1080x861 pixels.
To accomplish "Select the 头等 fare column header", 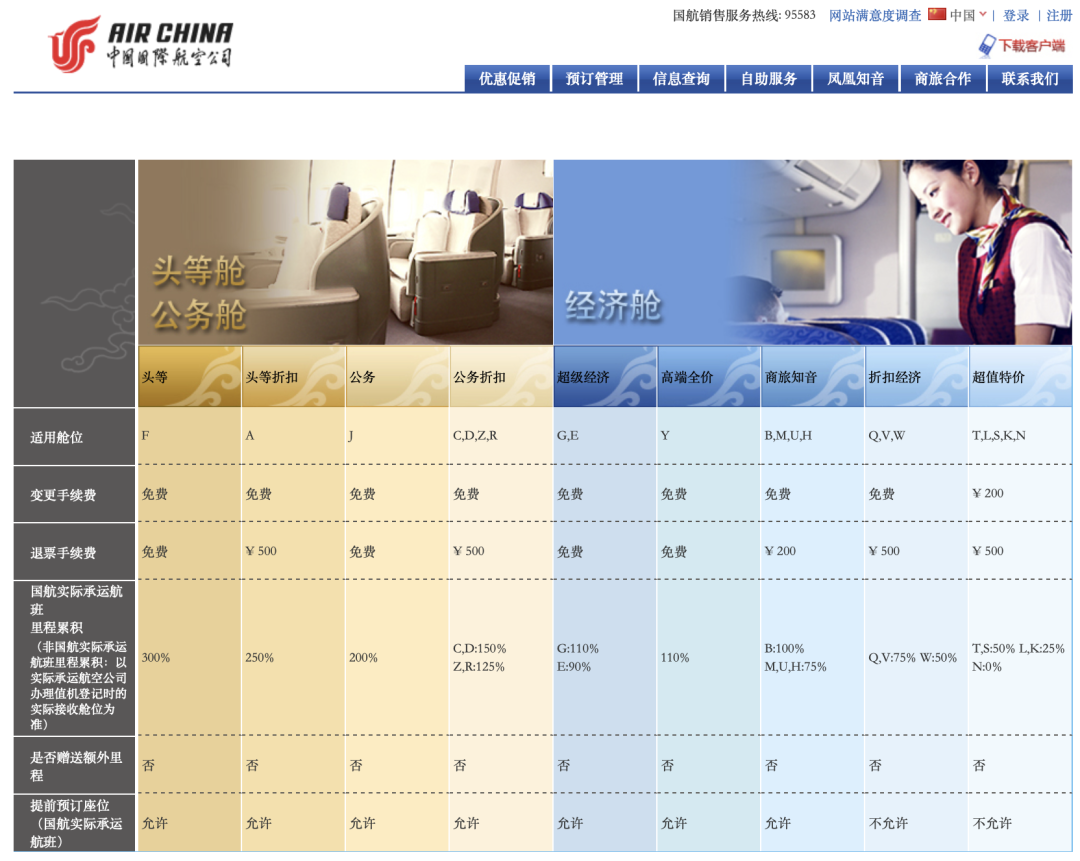I will coord(189,377).
